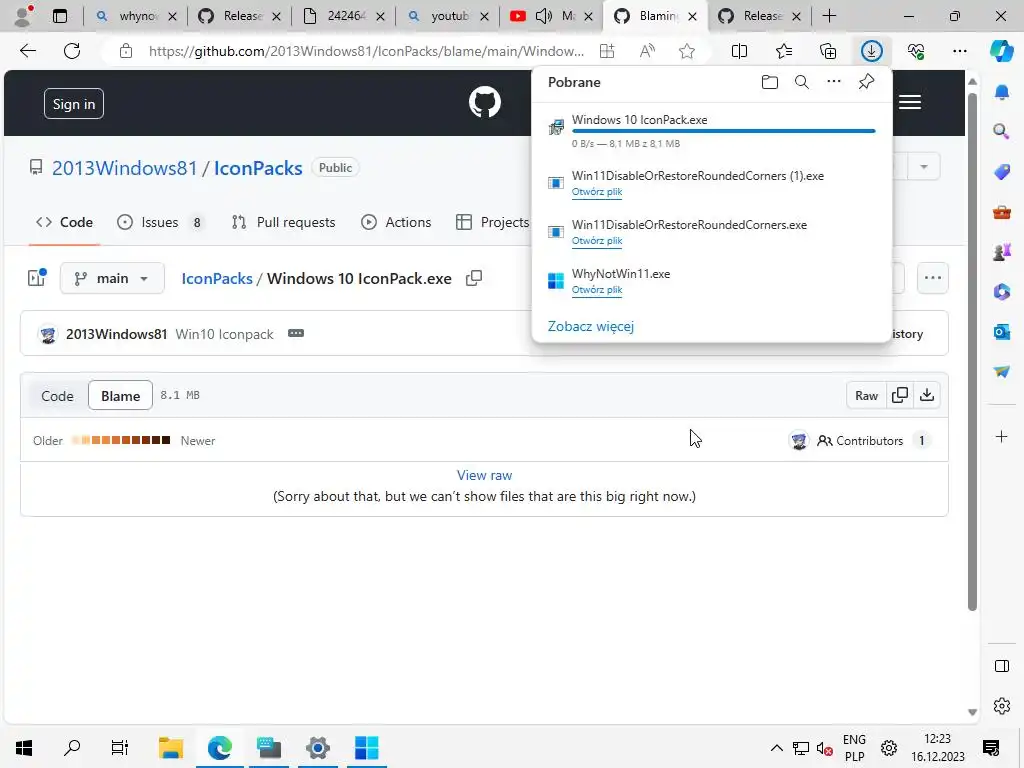Viewport: 1024px width, 768px height.
Task: Open the Win11DisableOrRestoreRoundedCorners (1).exe file link
Action: click(x=597, y=192)
